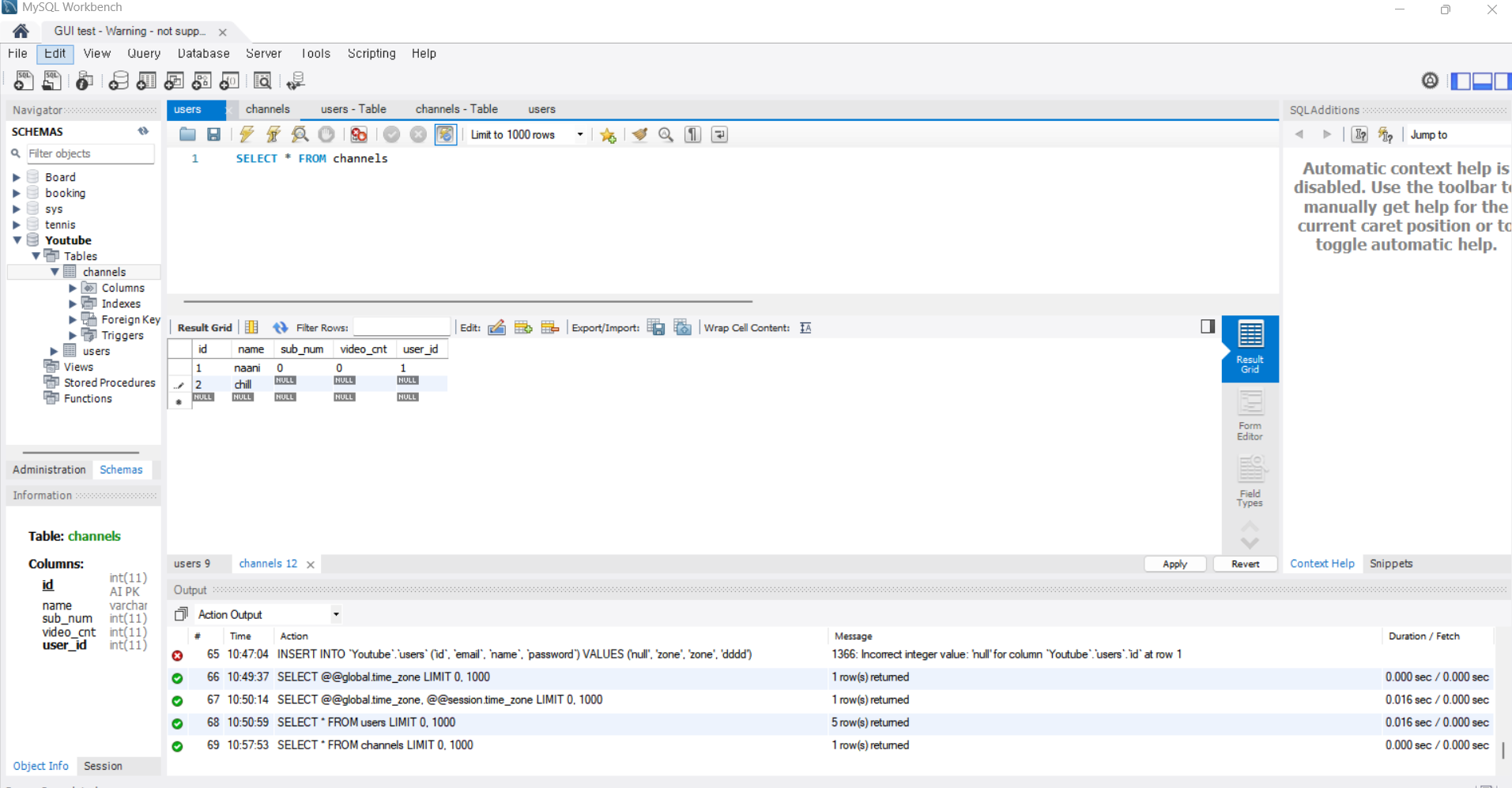Open the Home screen tab icon

21,31
